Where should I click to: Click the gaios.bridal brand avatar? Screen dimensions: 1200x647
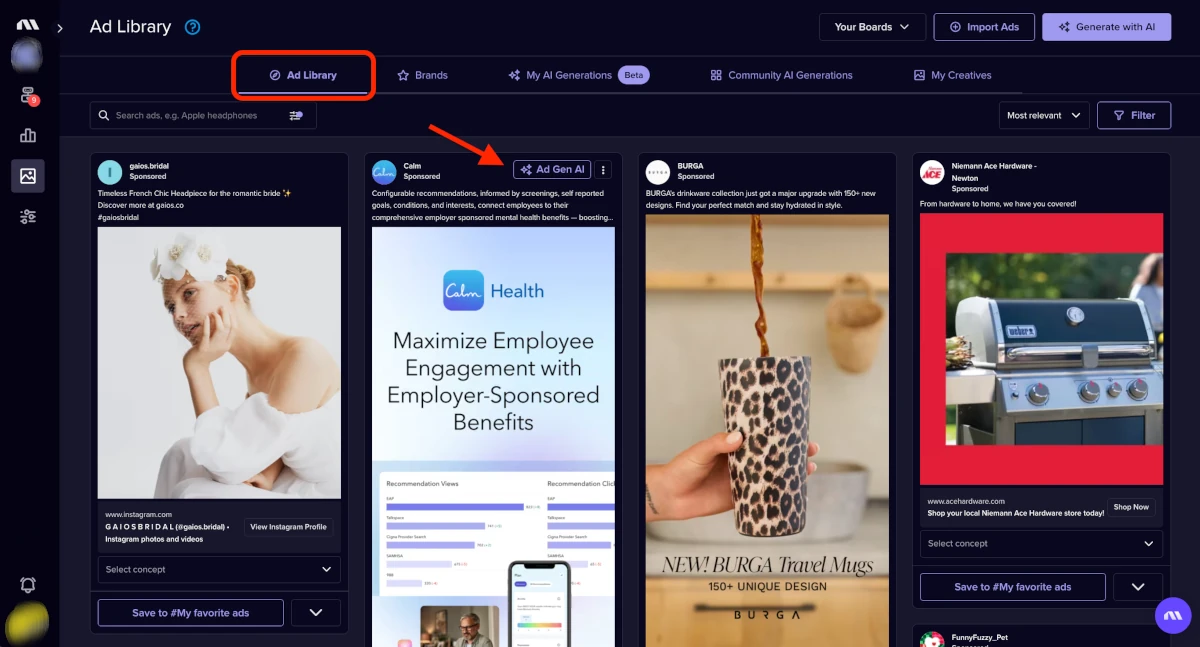[110, 172]
